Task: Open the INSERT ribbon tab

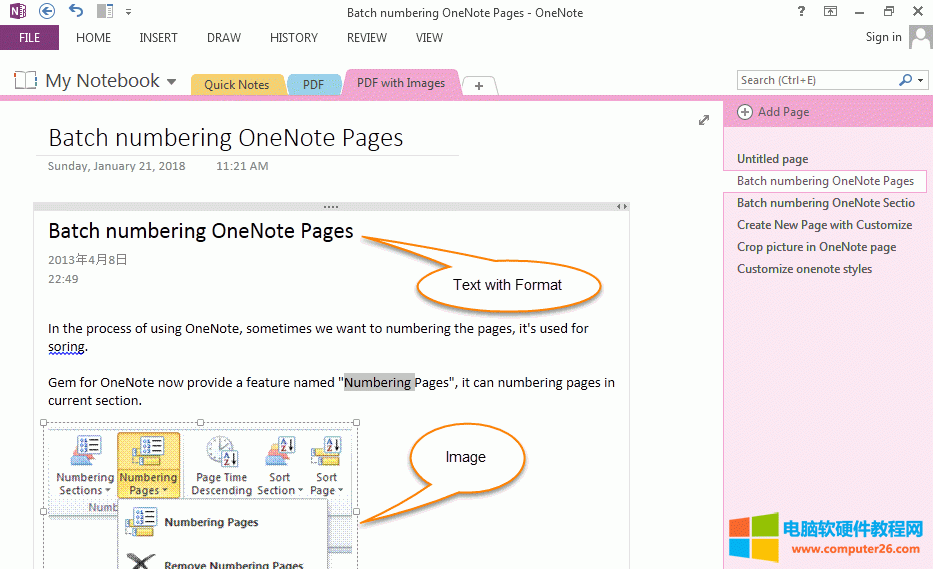Action: pyautogui.click(x=158, y=38)
